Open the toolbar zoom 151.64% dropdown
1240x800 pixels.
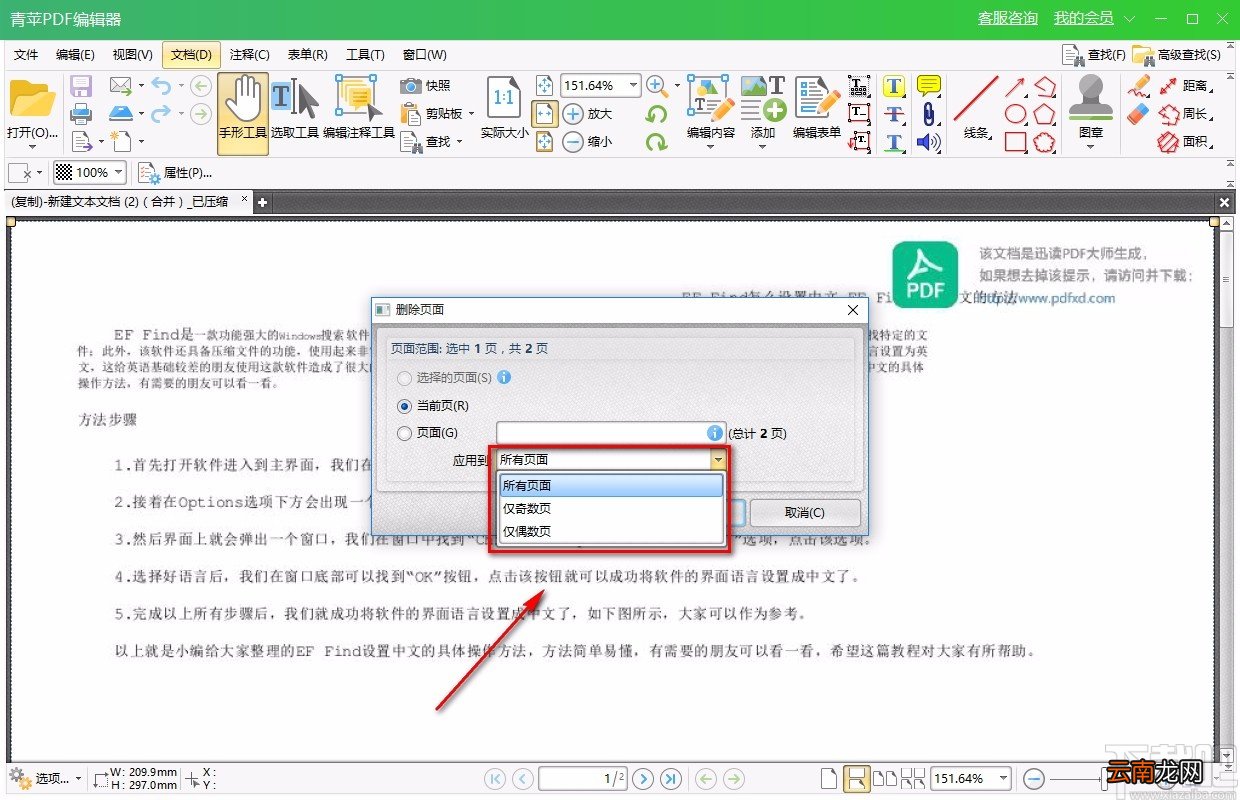(633, 86)
